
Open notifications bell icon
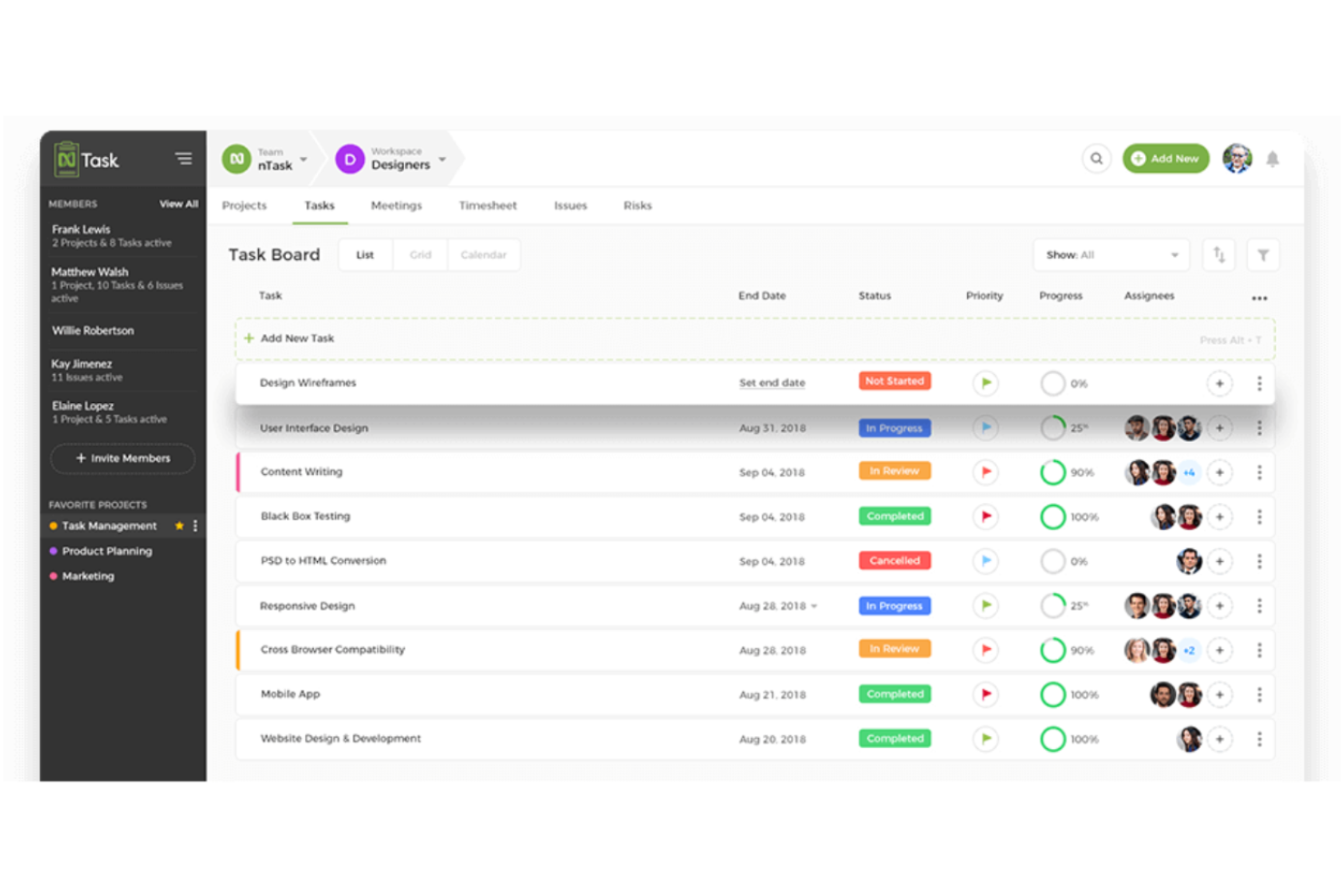coord(1272,159)
